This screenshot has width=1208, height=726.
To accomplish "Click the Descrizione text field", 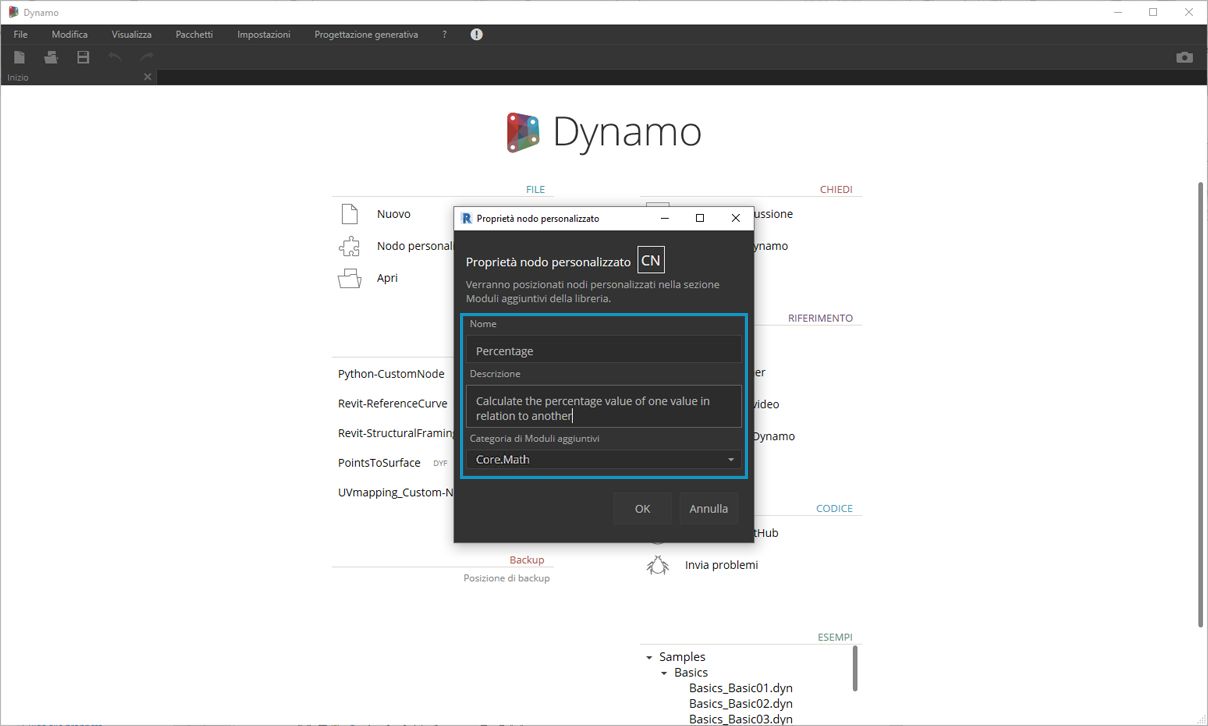I will (604, 407).
